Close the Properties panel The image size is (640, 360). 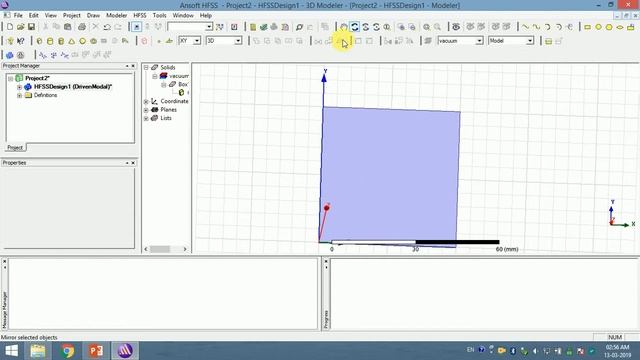tap(133, 163)
